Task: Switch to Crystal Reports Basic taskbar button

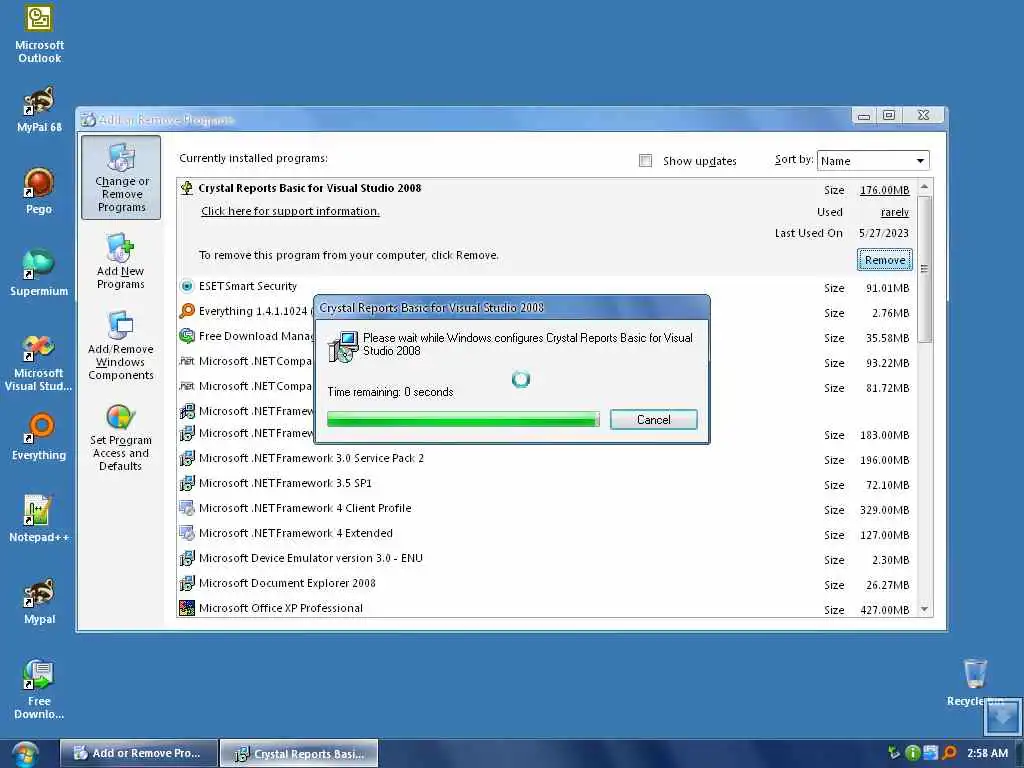Action: coord(299,754)
